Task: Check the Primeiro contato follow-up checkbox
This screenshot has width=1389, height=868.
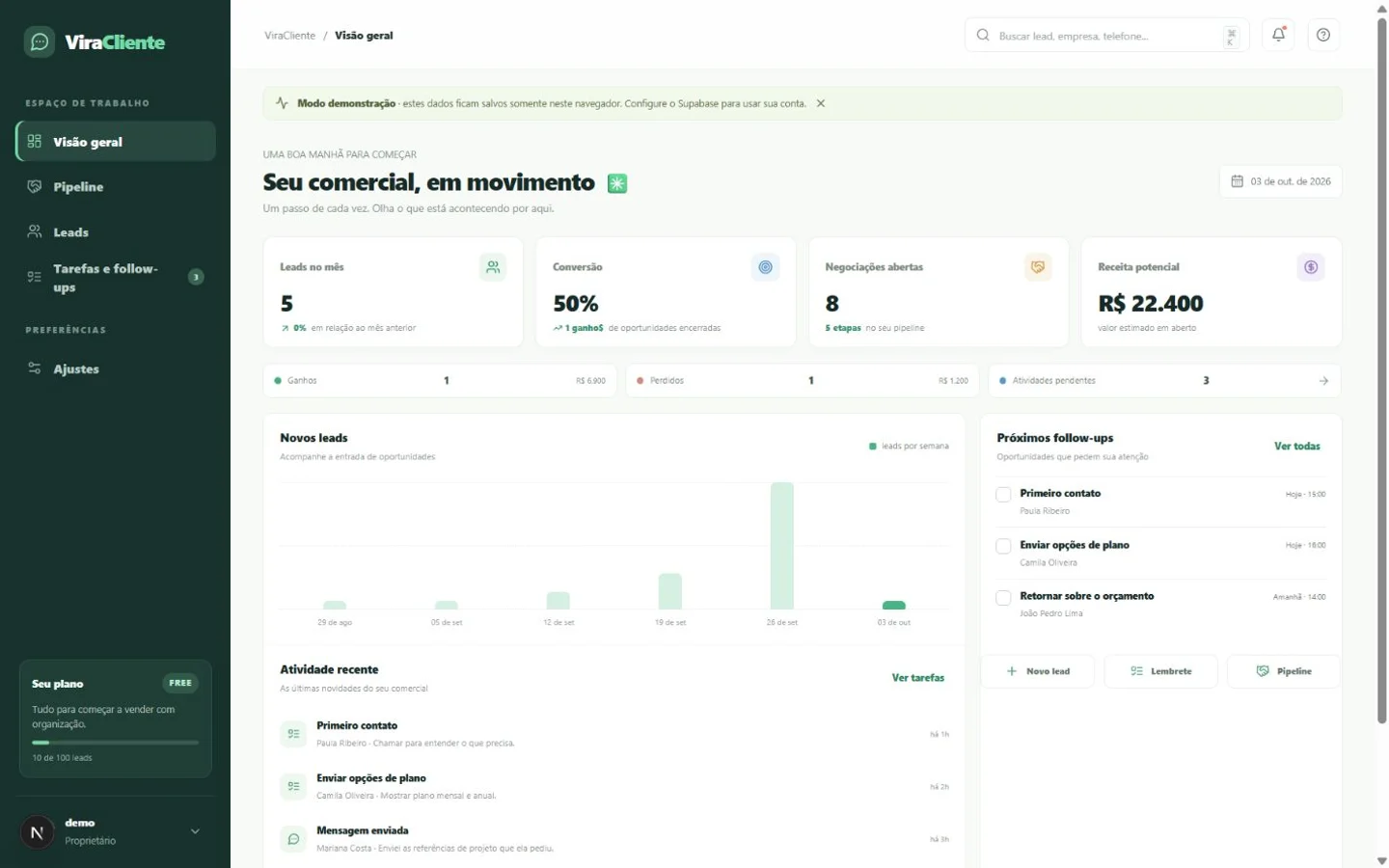Action: point(1003,495)
